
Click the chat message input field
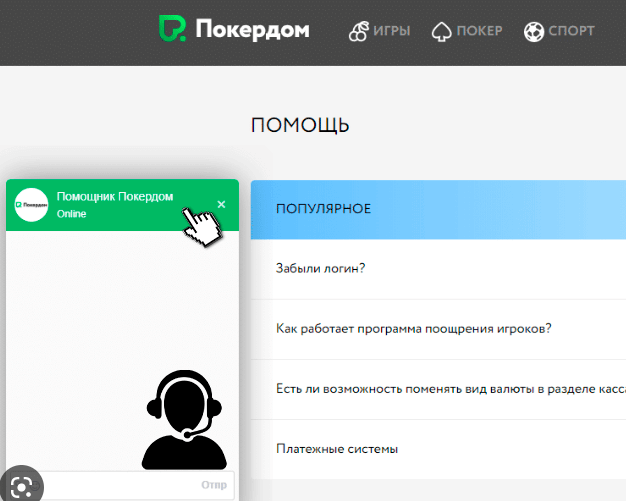pyautogui.click(x=120, y=485)
